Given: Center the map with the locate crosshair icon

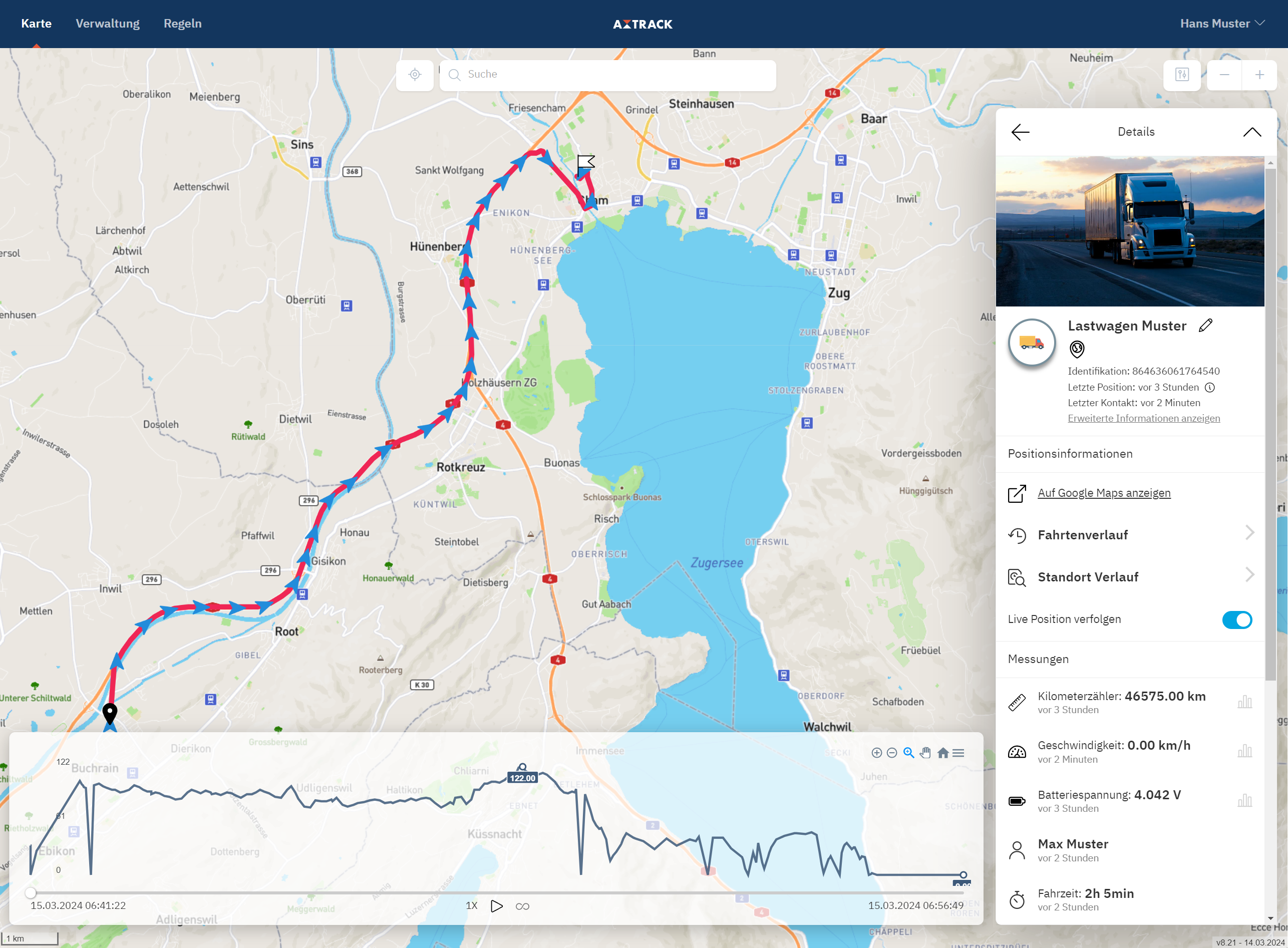Looking at the screenshot, I should 415,75.
